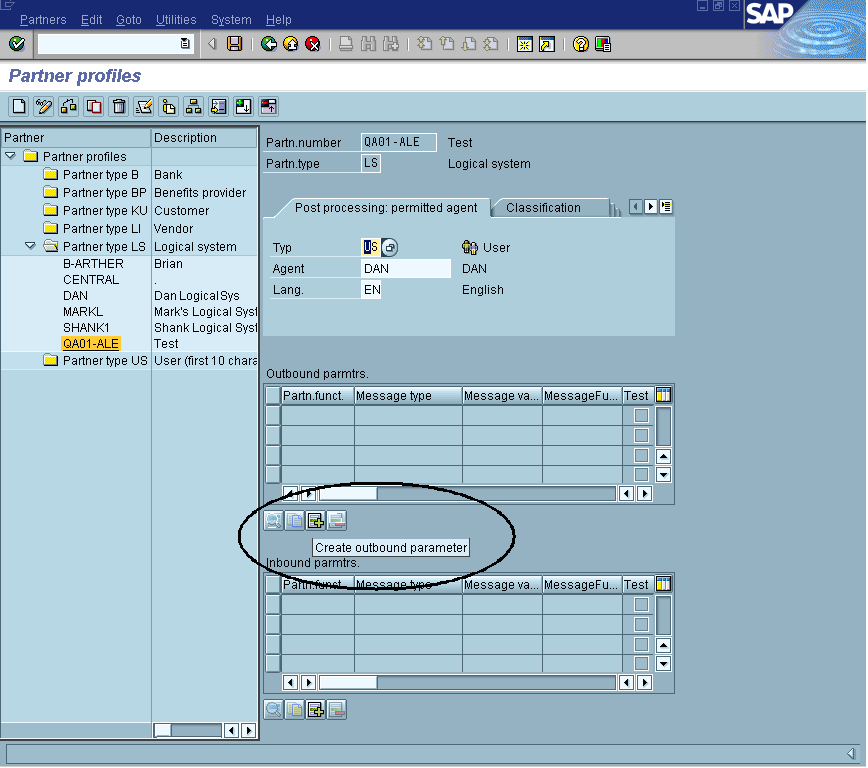Open the tab list menu icon
The height and width of the screenshot is (768, 868).
[x=666, y=207]
